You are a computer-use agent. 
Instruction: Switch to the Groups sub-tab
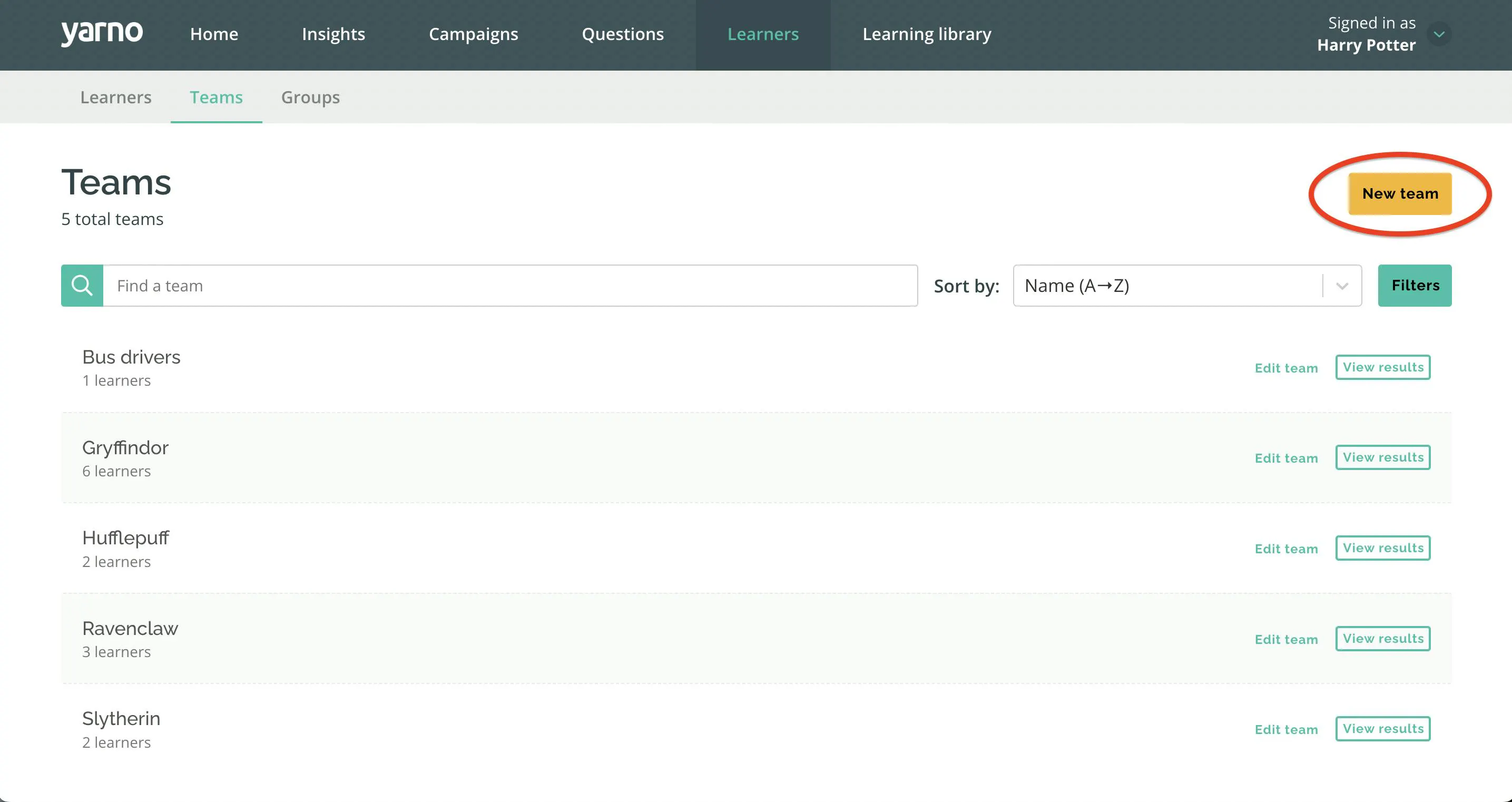(310, 97)
